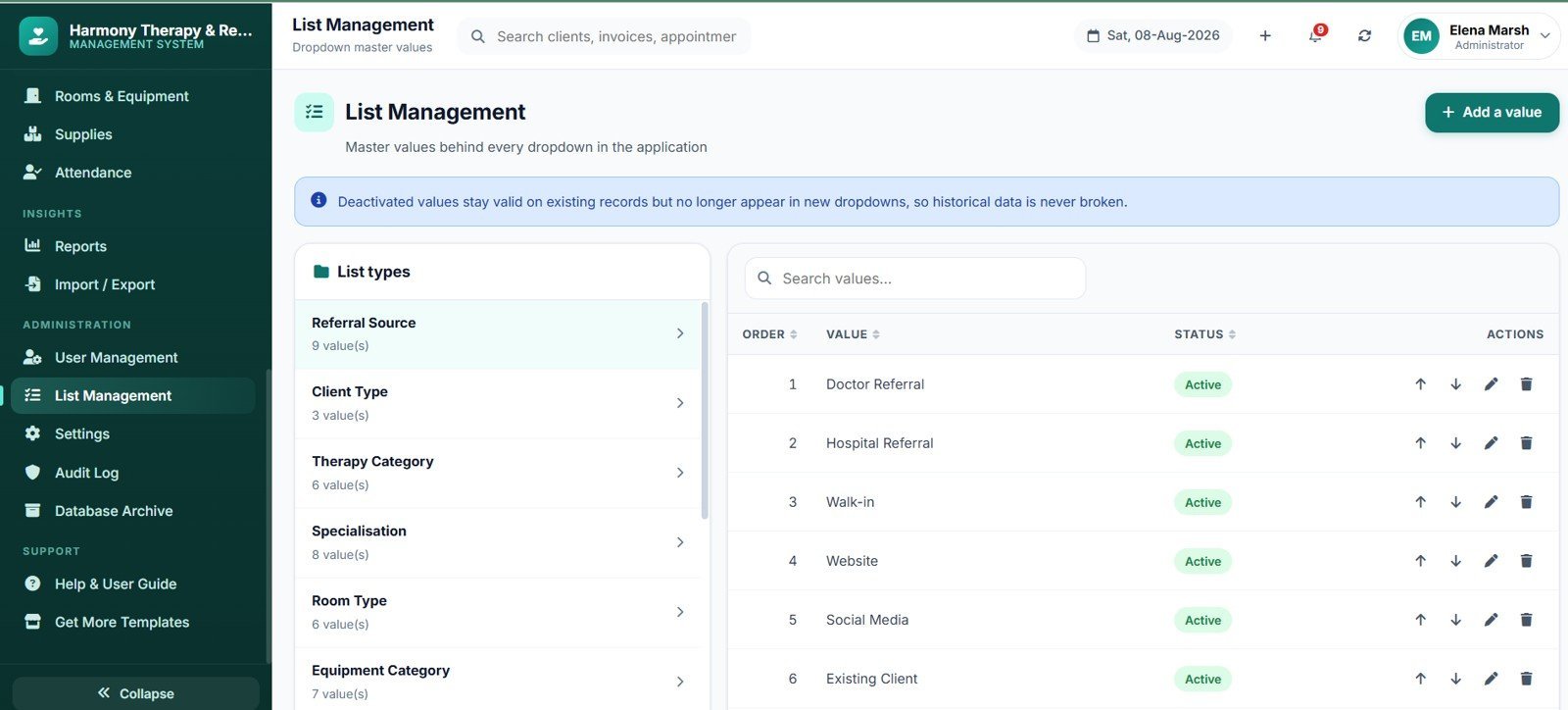Edit the Hospital Referral value
Viewport: 1568px width, 710px height.
(x=1491, y=443)
